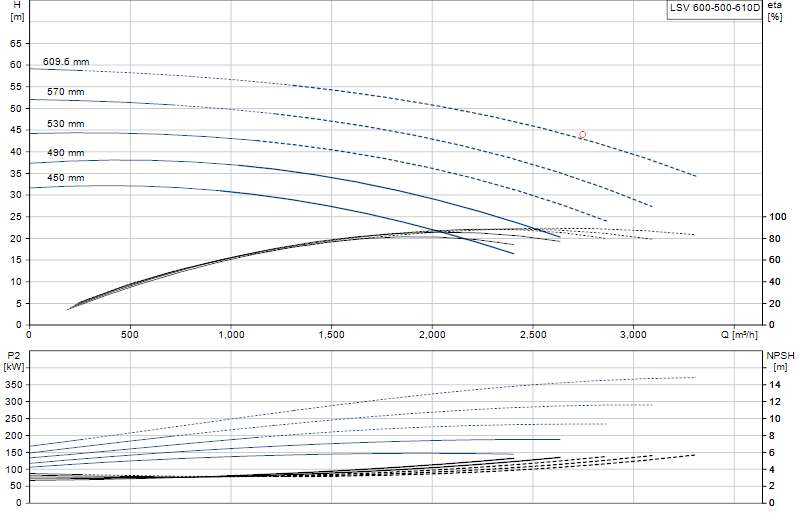
Task: Click the 1,000 flow axis tick
Action: 231,335
